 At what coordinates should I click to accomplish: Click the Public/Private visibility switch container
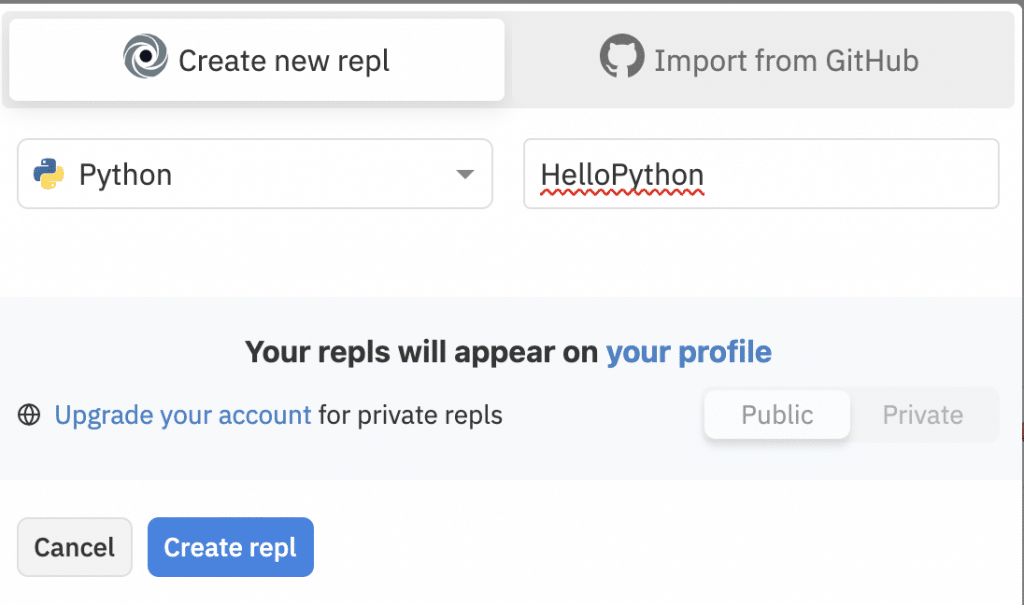pos(851,415)
